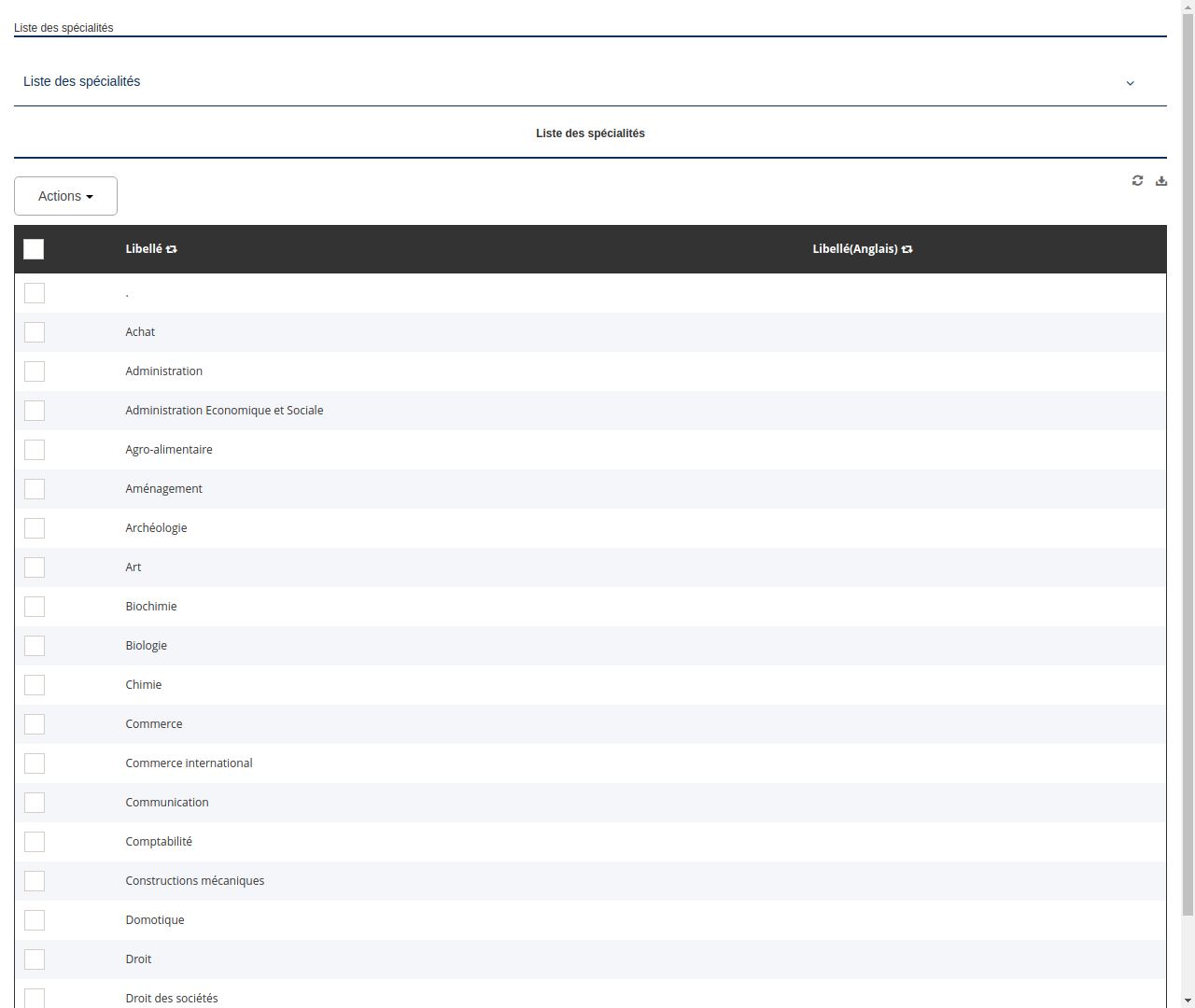
Task: Select the Chimie row
Action: (144, 684)
